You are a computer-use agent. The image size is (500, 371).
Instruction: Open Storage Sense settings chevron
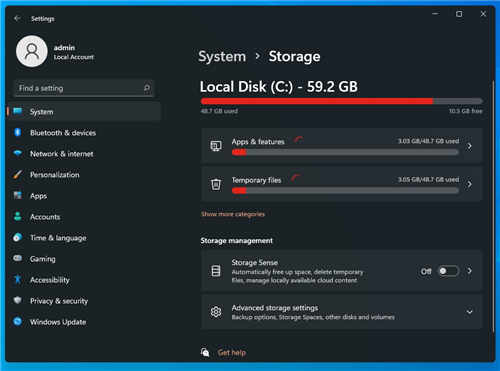(469, 271)
